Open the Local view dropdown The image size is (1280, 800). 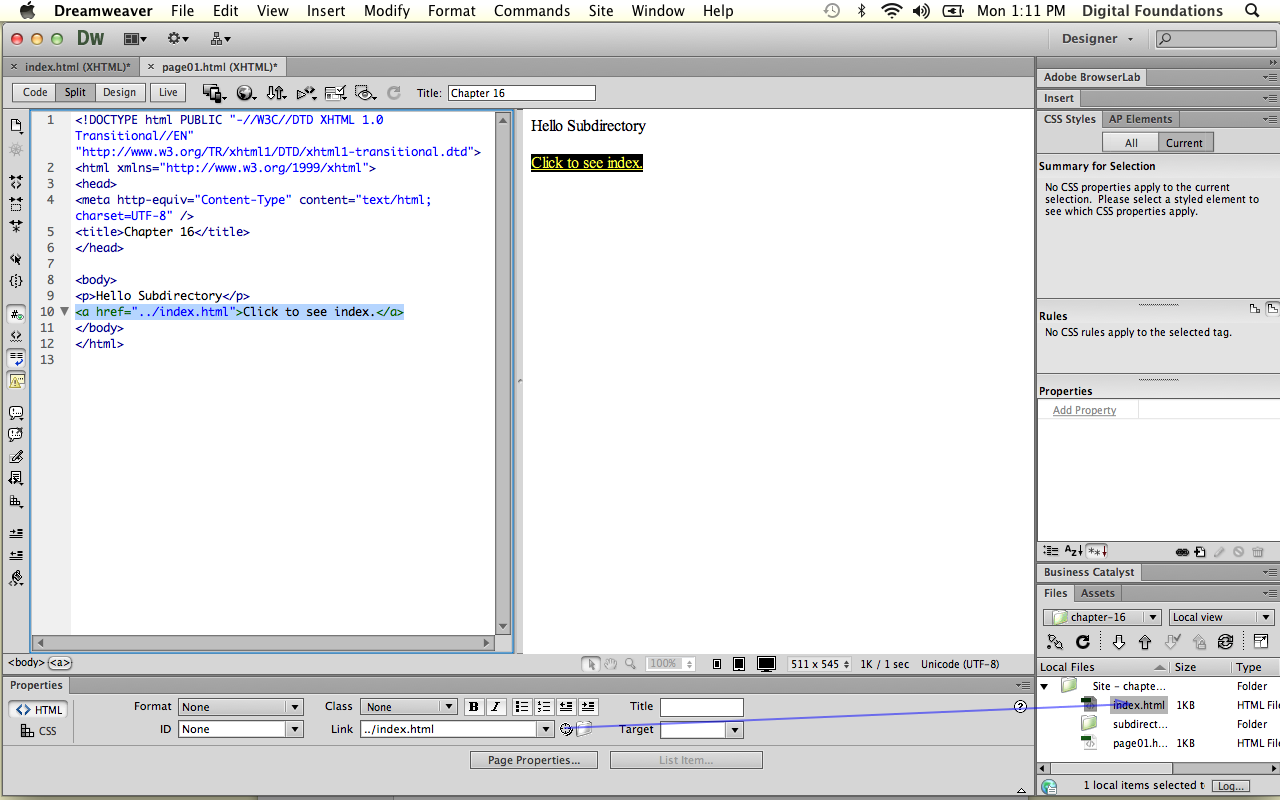(1221, 617)
